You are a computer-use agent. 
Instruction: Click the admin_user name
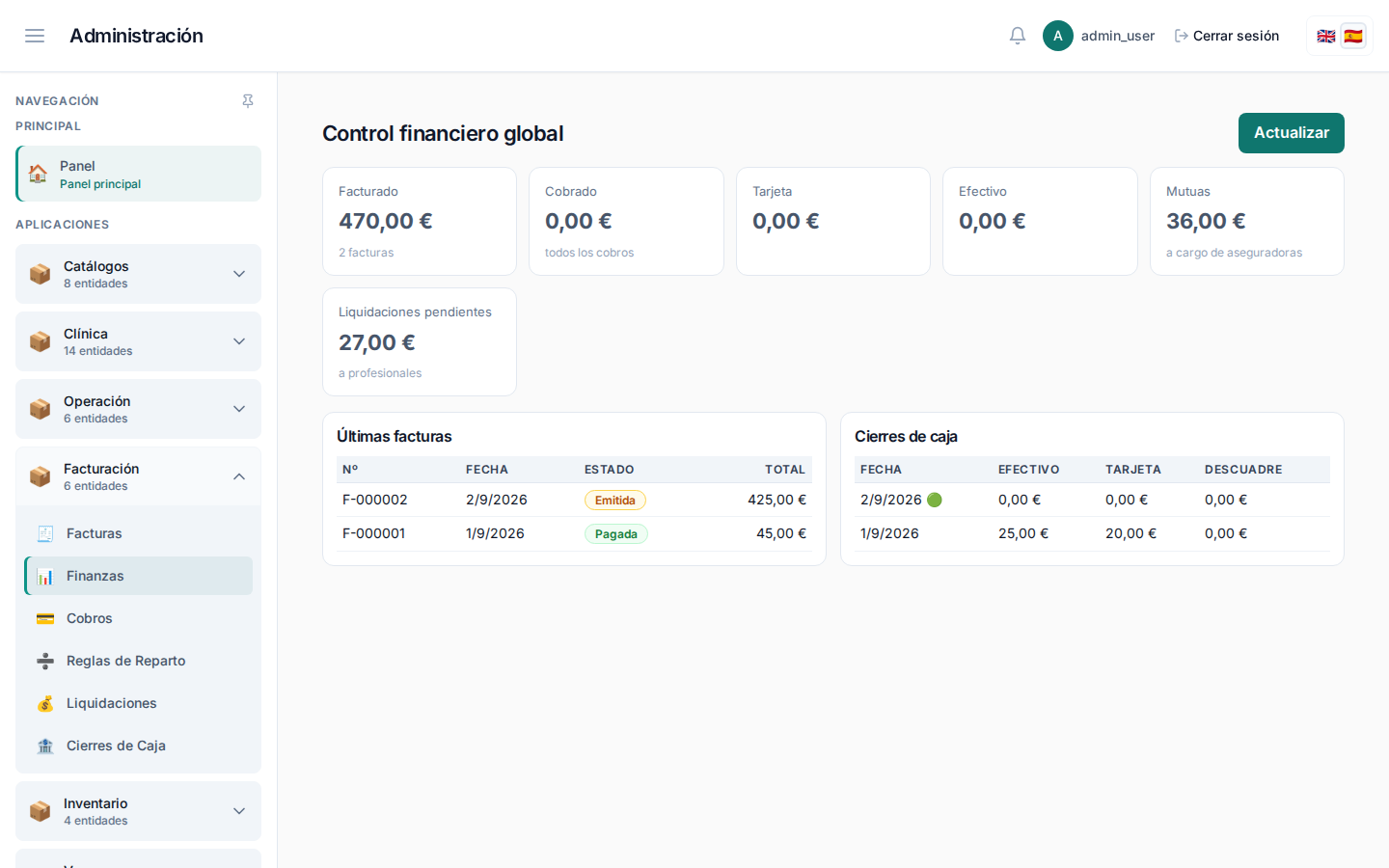point(1117,36)
